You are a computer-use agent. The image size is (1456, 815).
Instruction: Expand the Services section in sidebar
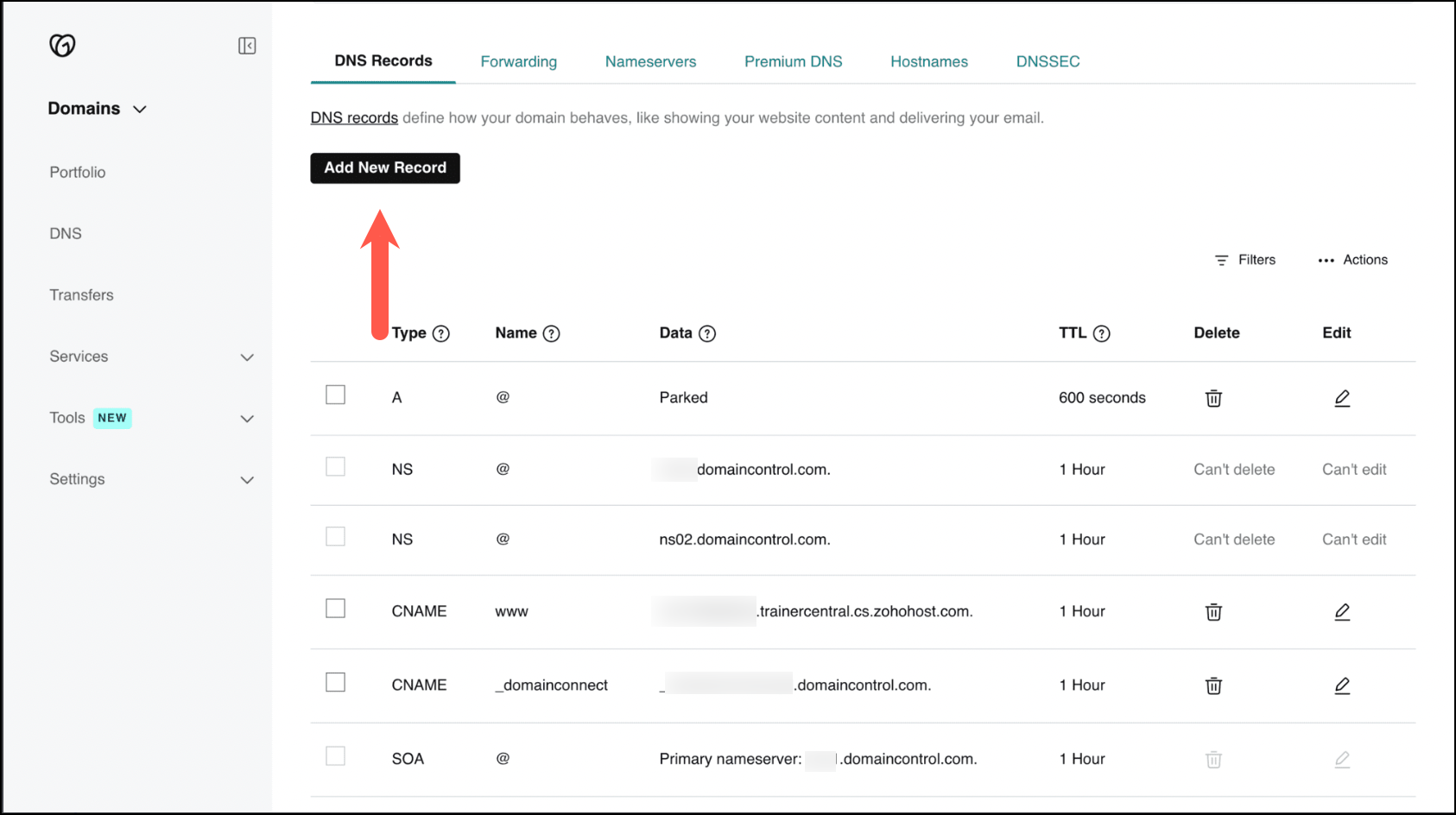pos(247,357)
